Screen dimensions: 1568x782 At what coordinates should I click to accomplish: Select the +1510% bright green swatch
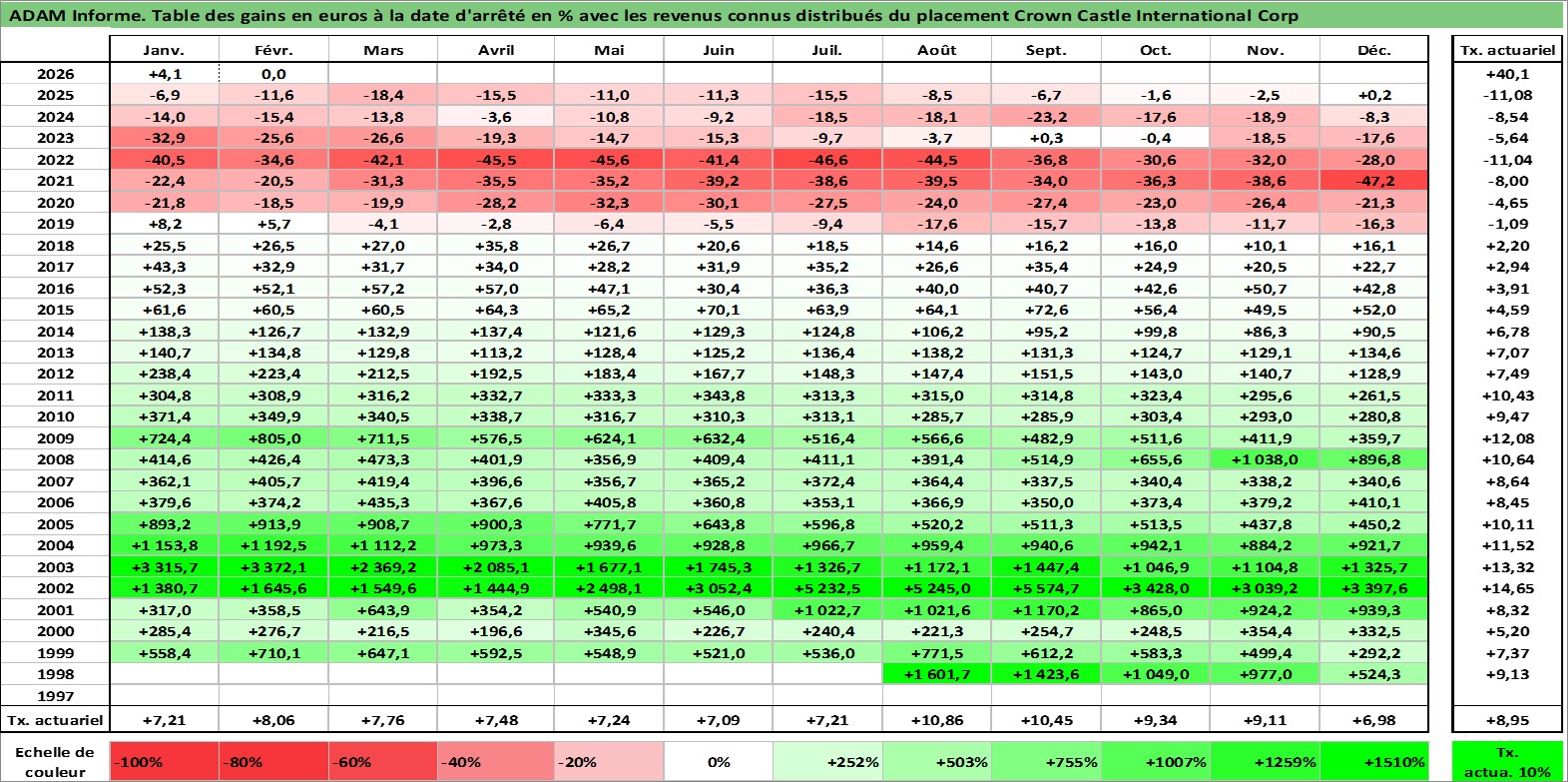(x=1374, y=762)
